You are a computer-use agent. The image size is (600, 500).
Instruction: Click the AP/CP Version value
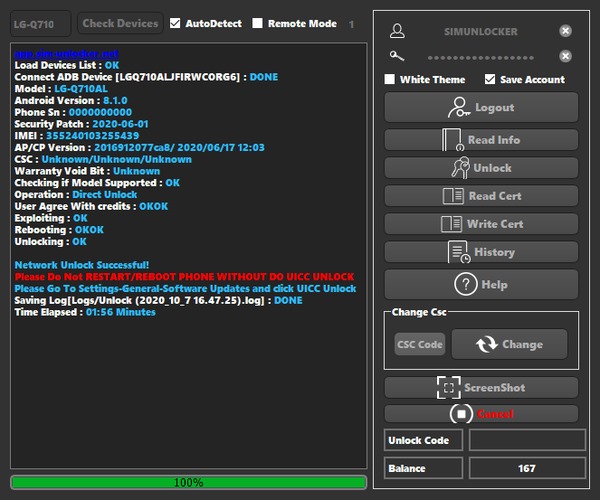[x=179, y=148]
